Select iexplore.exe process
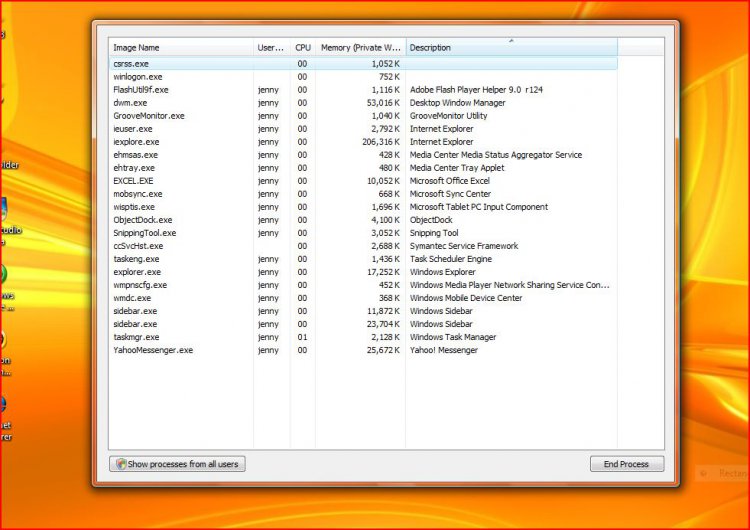Screen dimensions: 750x530 coord(363,142)
